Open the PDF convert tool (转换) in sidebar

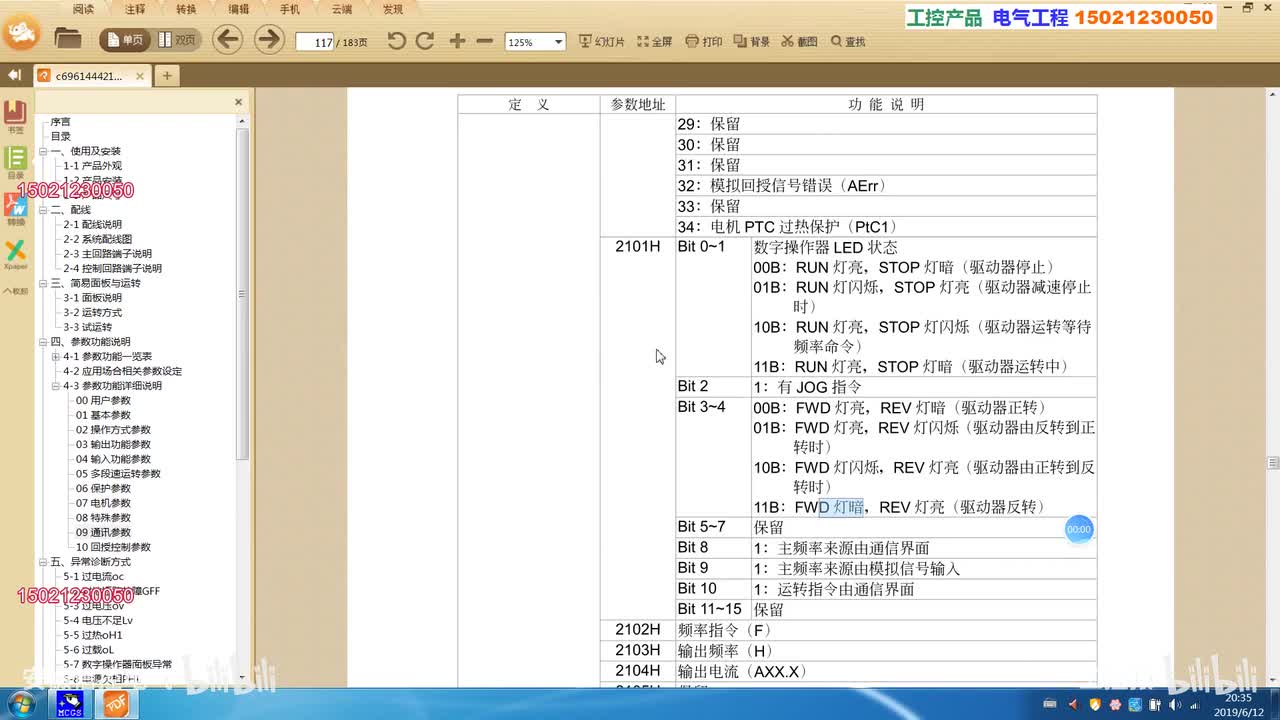coord(15,209)
